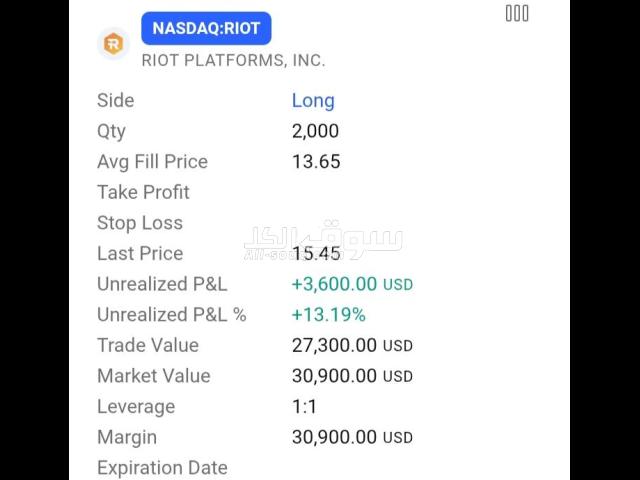Click the Stop Loss row label

(x=140, y=223)
